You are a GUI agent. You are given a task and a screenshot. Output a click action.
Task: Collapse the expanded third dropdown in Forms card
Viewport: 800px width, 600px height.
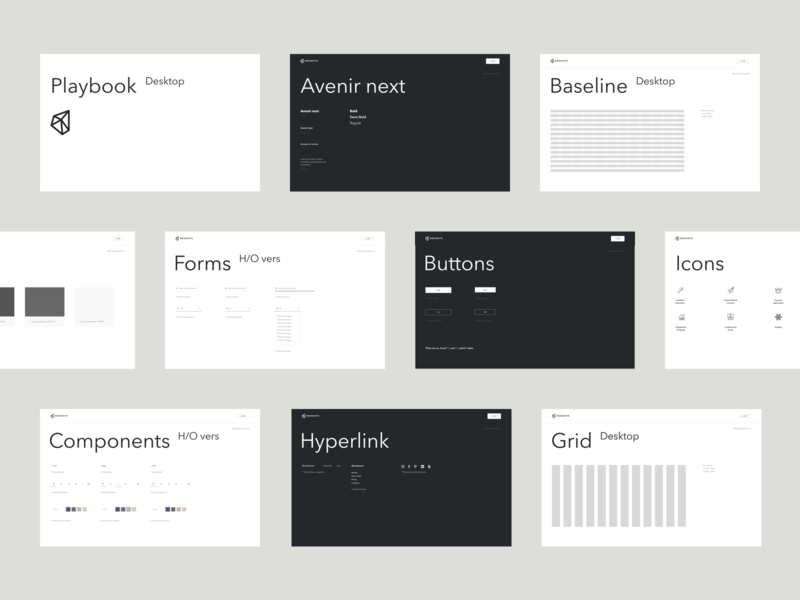[x=288, y=309]
